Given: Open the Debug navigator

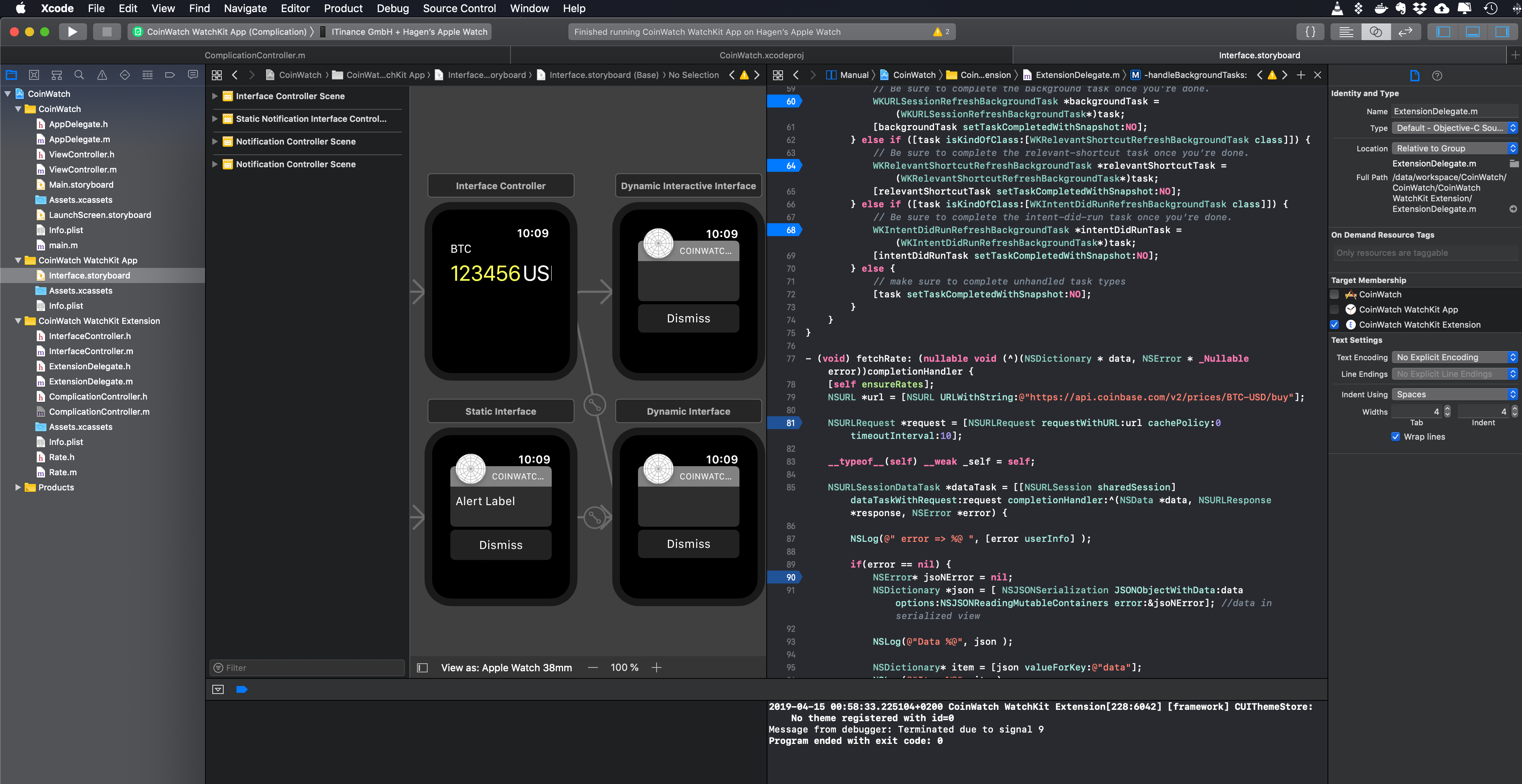Looking at the screenshot, I should (x=147, y=75).
